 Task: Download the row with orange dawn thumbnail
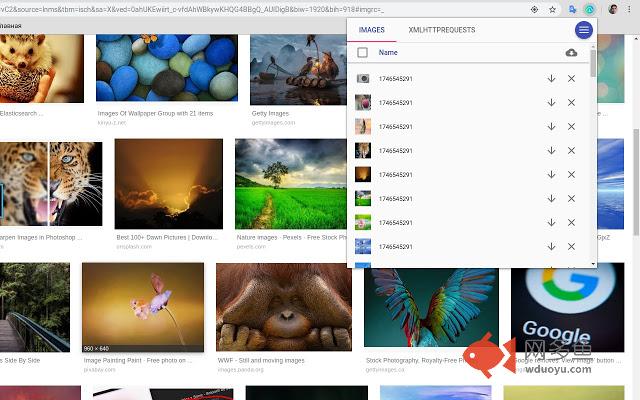[551, 175]
